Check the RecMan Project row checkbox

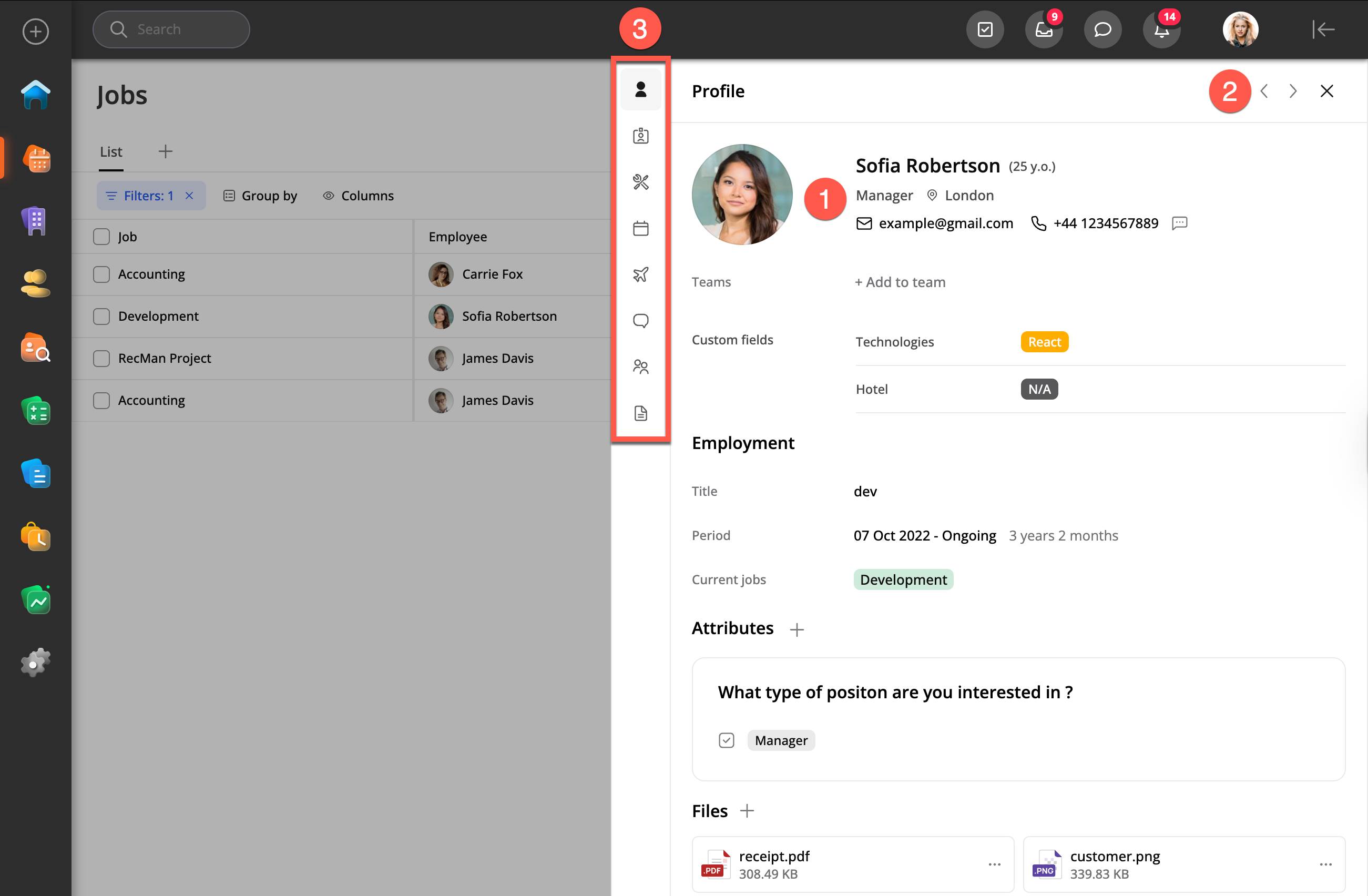pyautogui.click(x=101, y=358)
